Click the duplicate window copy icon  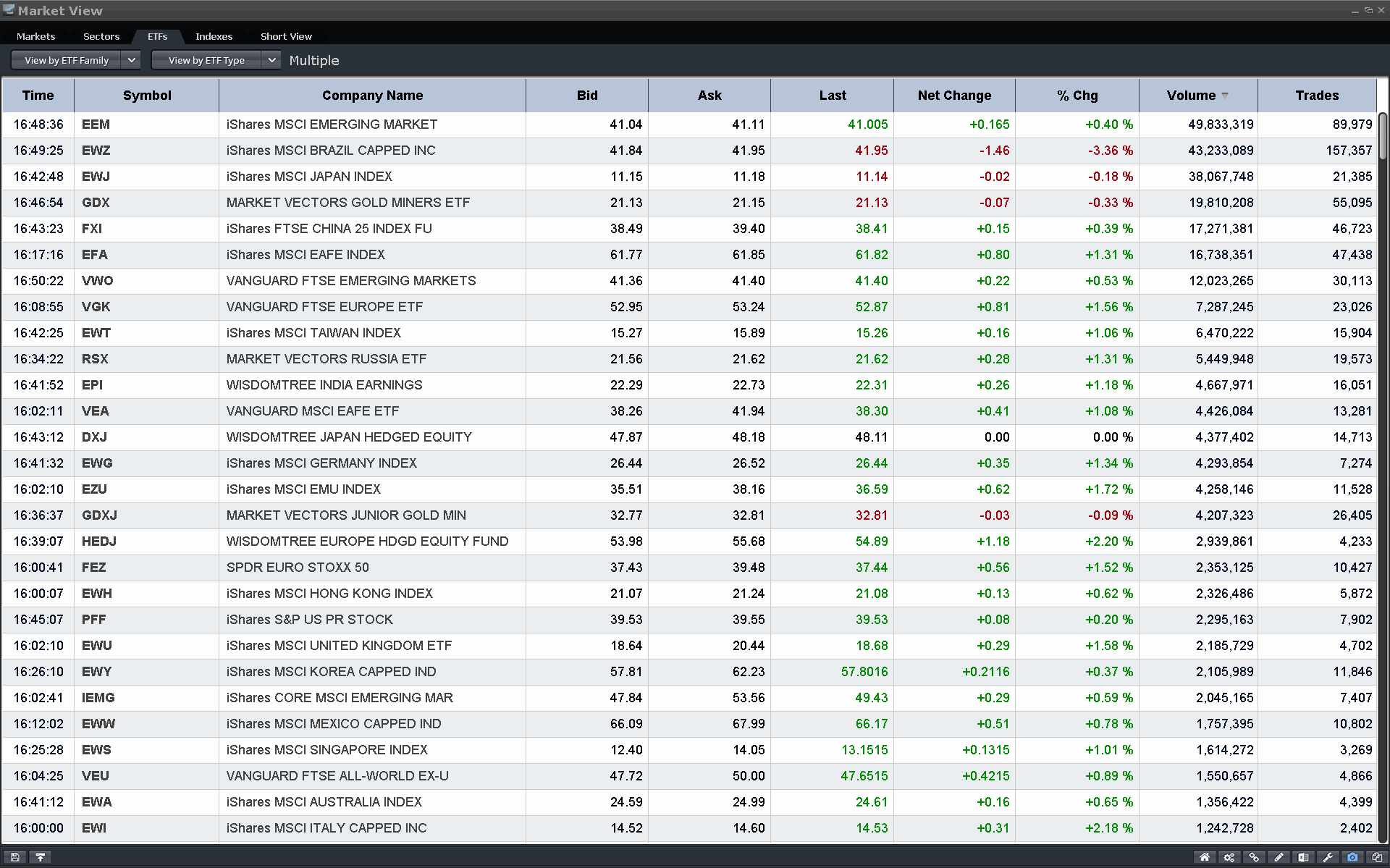click(x=1377, y=857)
